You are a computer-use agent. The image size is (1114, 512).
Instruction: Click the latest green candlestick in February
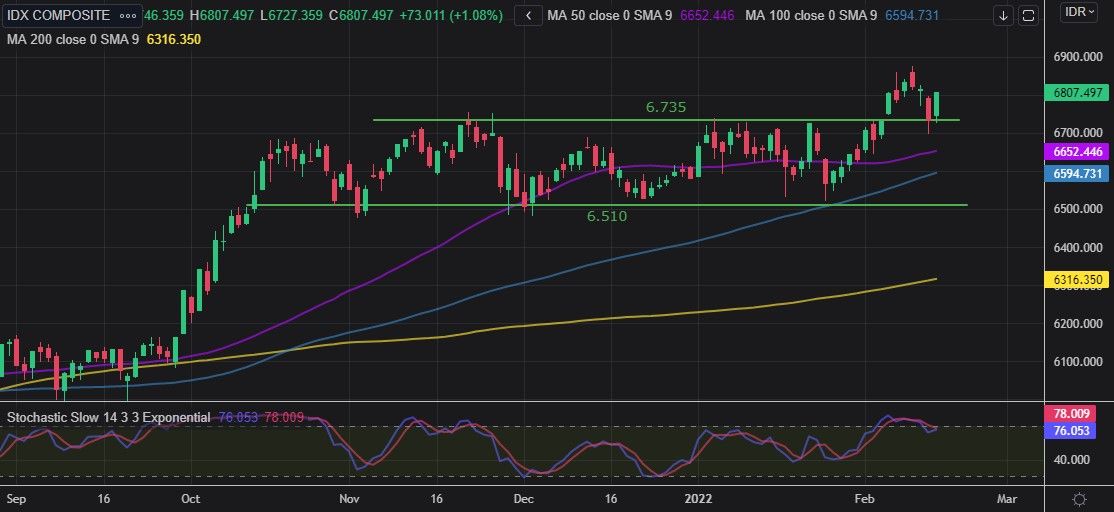(937, 104)
